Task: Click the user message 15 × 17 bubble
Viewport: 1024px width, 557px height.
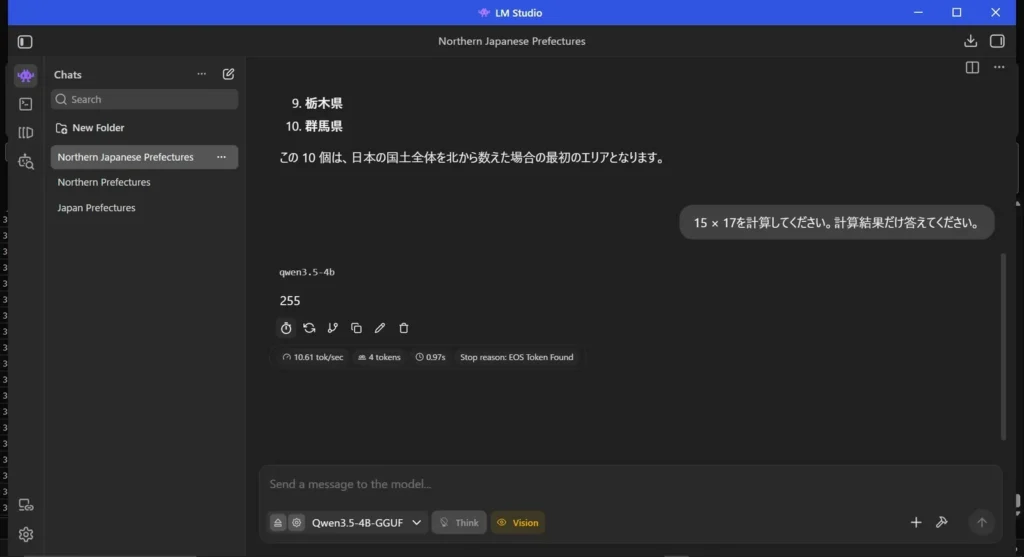Action: click(837, 223)
